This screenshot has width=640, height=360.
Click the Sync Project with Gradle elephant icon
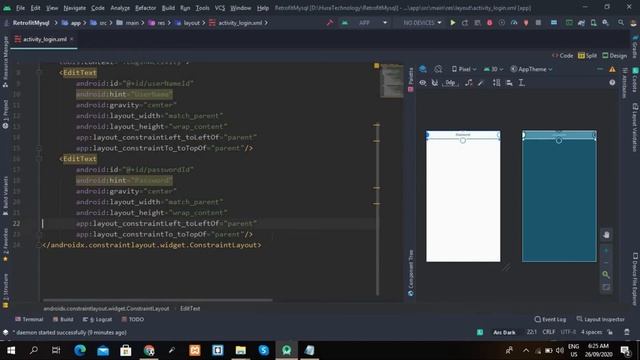(581, 23)
